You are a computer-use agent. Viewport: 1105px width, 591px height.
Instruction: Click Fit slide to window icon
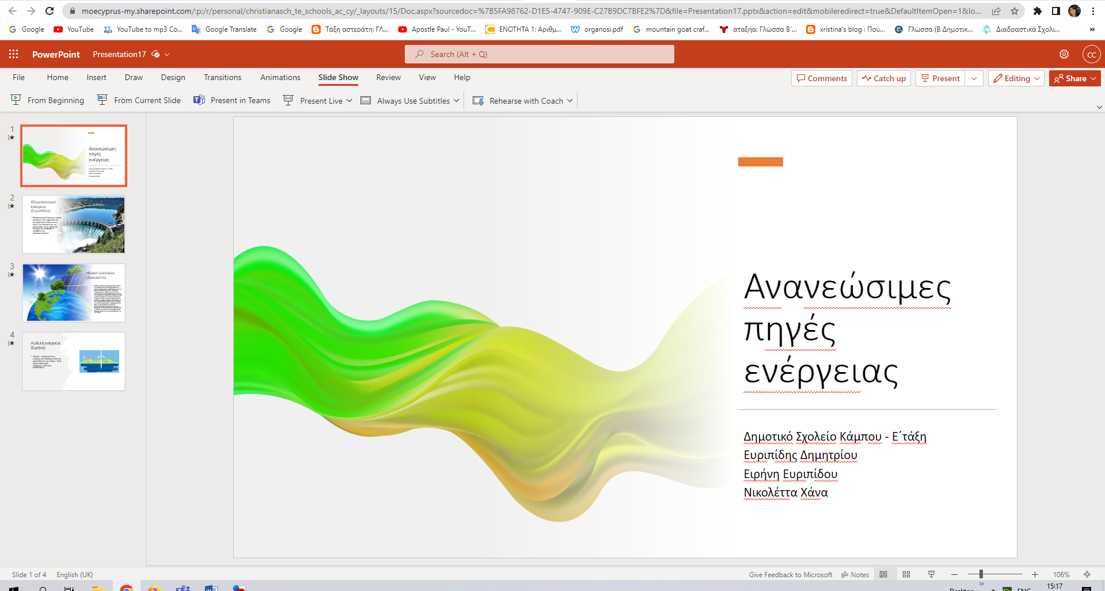click(x=1087, y=575)
